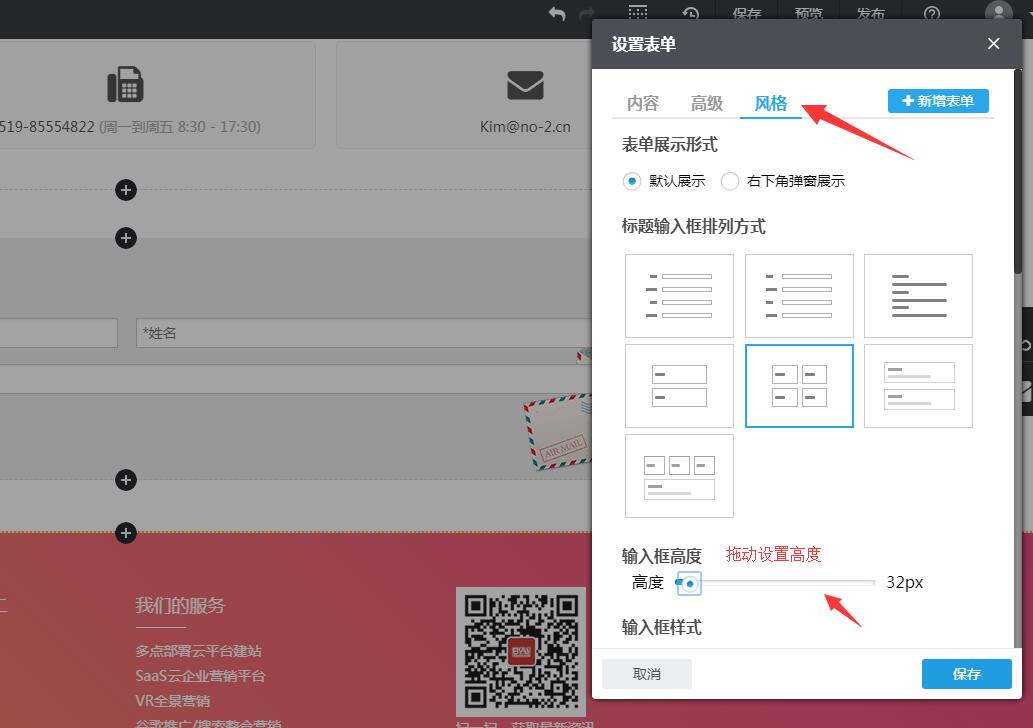Select the 默认展示 radio option

click(x=631, y=181)
